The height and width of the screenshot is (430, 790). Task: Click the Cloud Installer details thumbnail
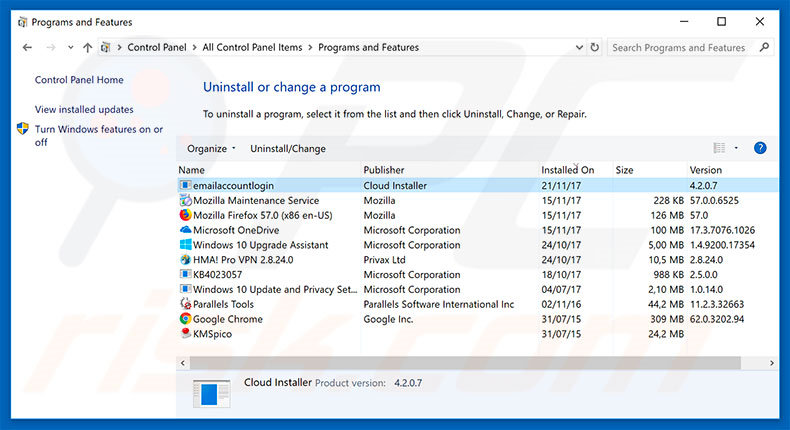click(x=212, y=393)
